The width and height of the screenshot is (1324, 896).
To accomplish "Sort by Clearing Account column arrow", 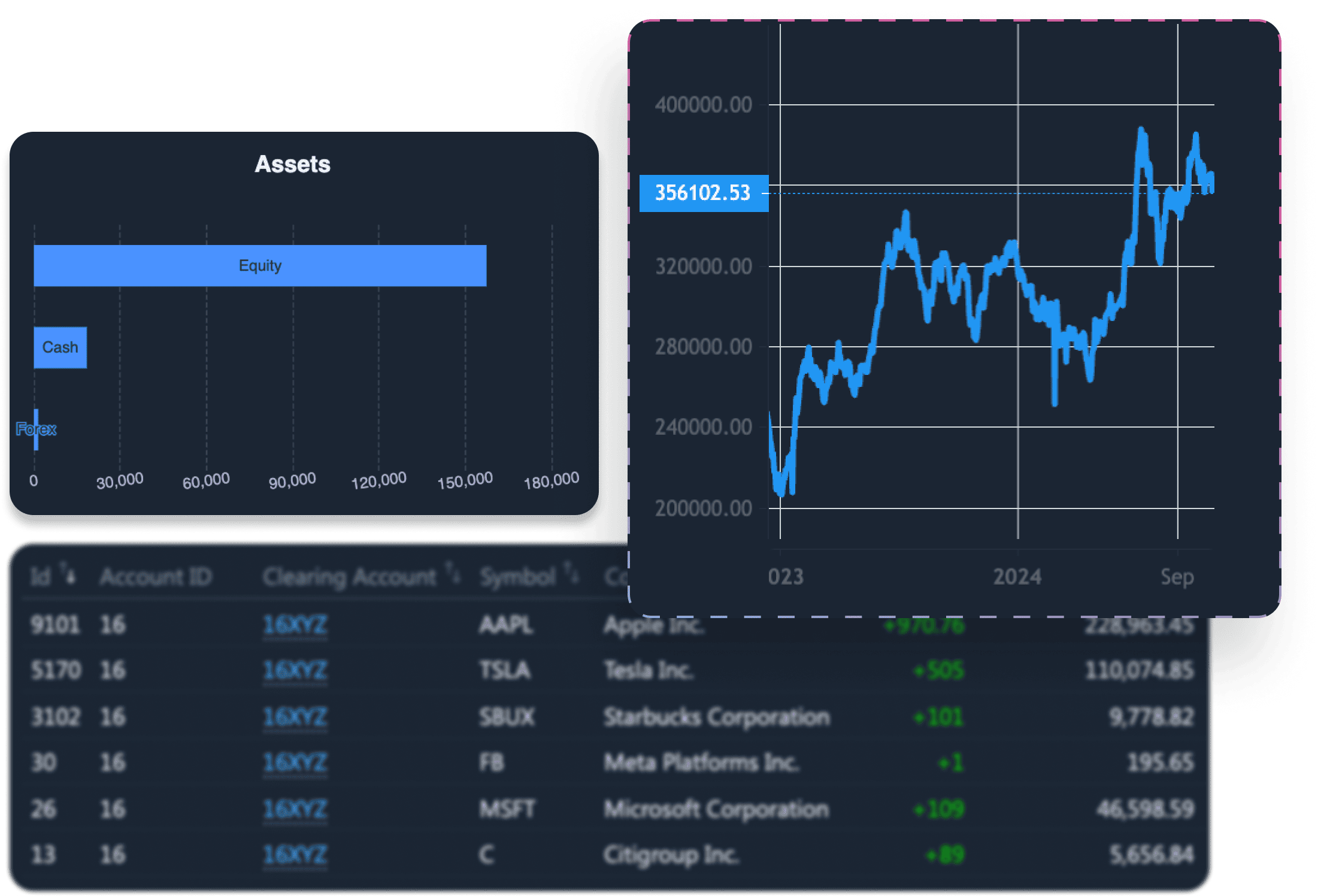I will [x=453, y=573].
